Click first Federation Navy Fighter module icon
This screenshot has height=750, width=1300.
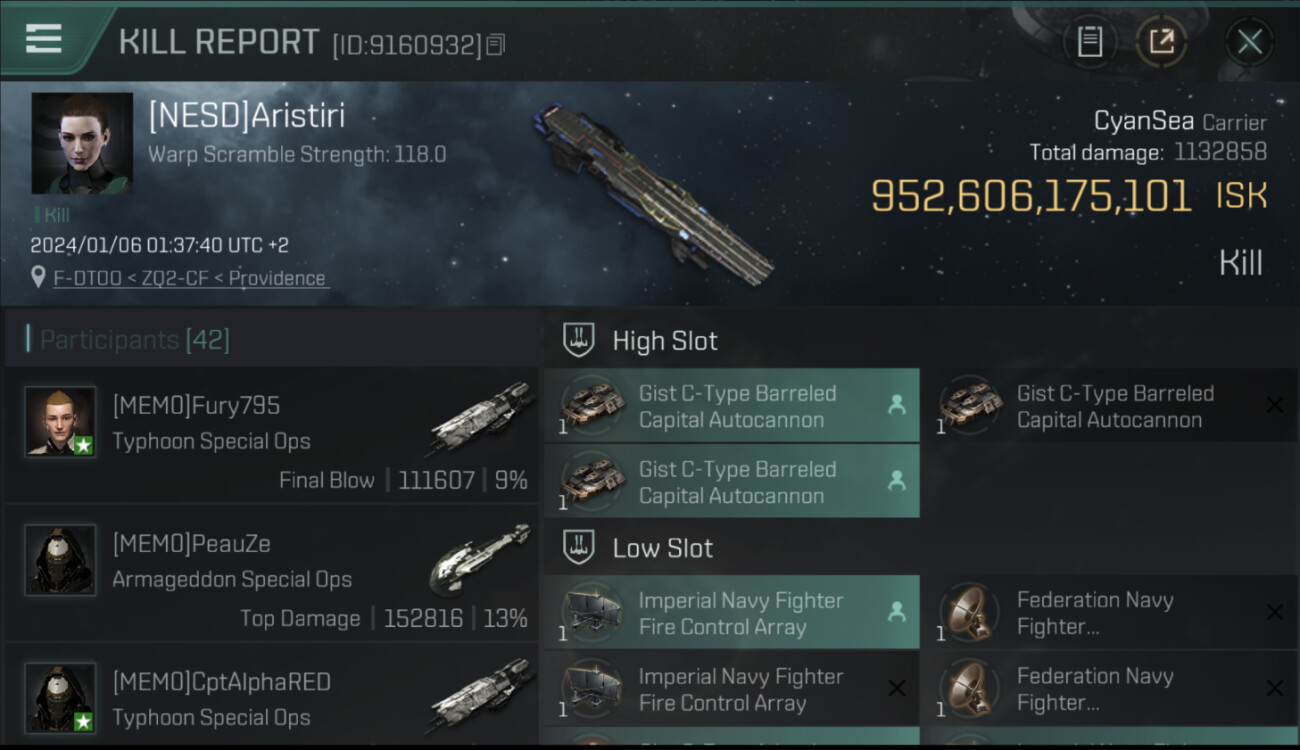pos(970,613)
